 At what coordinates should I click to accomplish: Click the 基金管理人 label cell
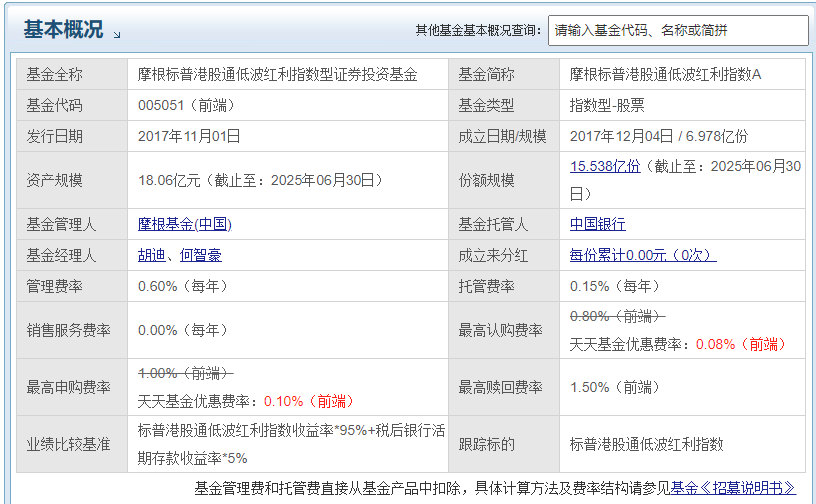(72, 224)
